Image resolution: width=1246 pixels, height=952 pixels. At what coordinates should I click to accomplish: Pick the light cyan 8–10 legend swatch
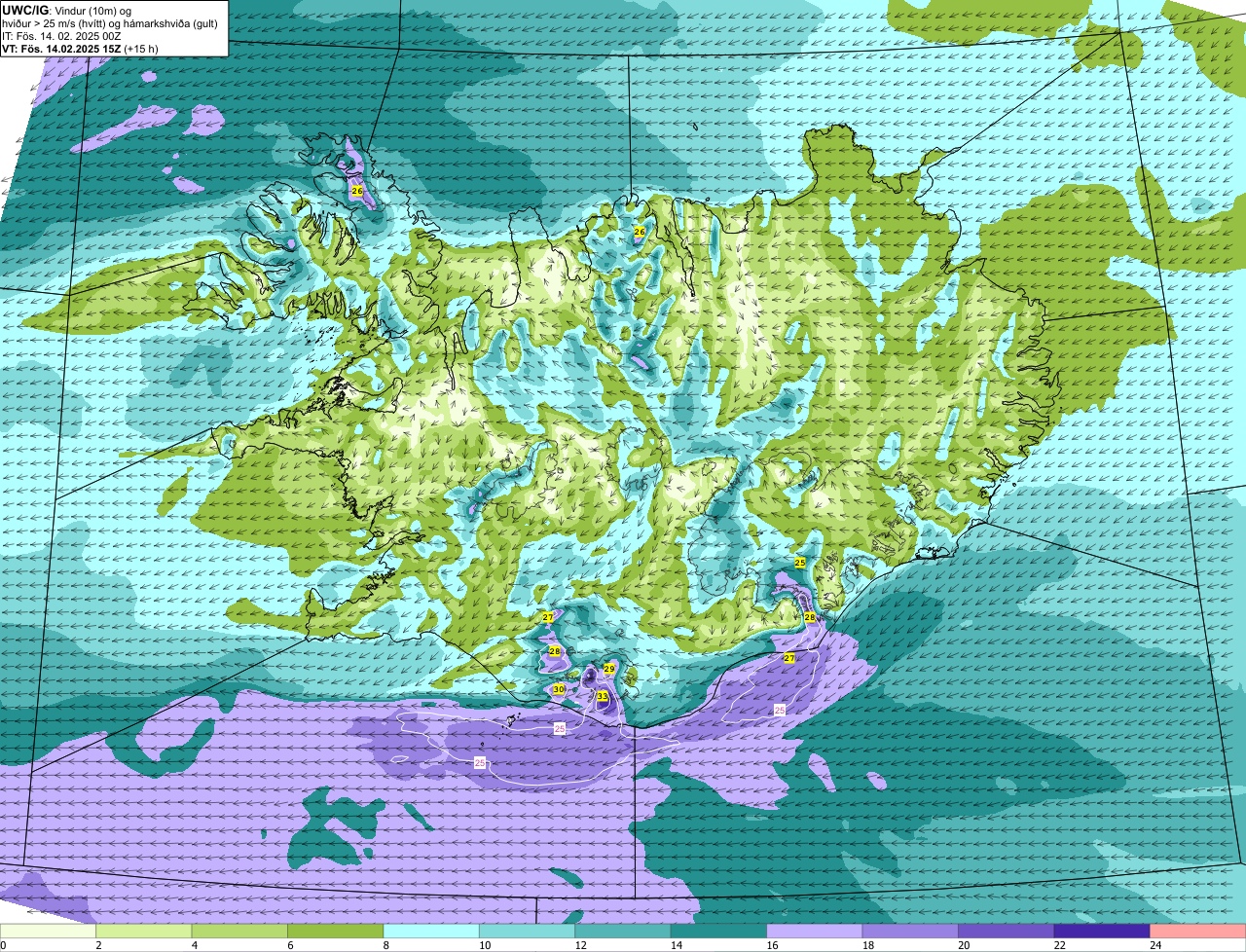click(431, 932)
